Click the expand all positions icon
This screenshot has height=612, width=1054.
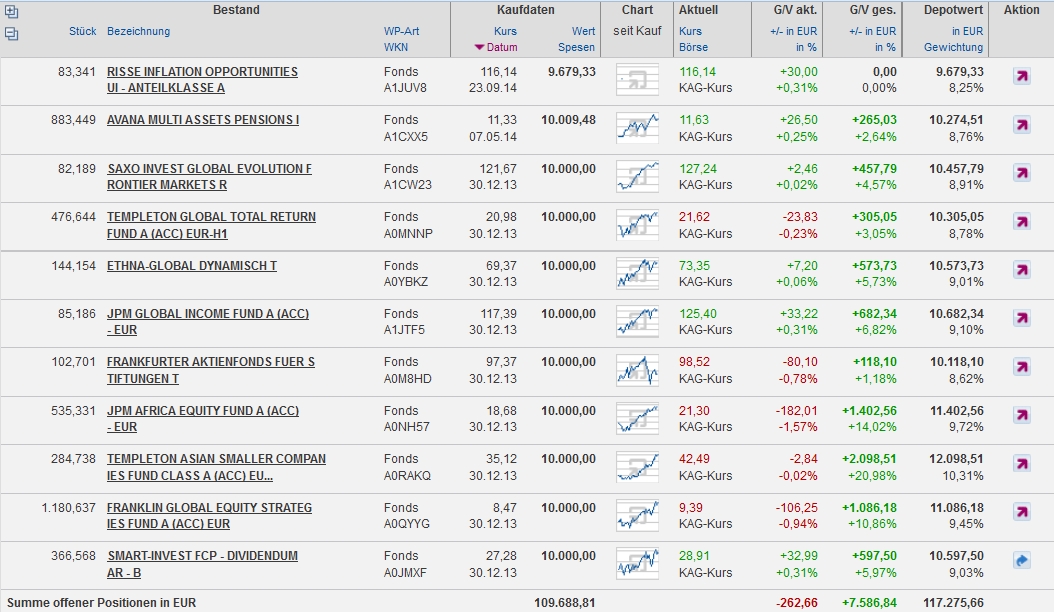click(x=11, y=13)
